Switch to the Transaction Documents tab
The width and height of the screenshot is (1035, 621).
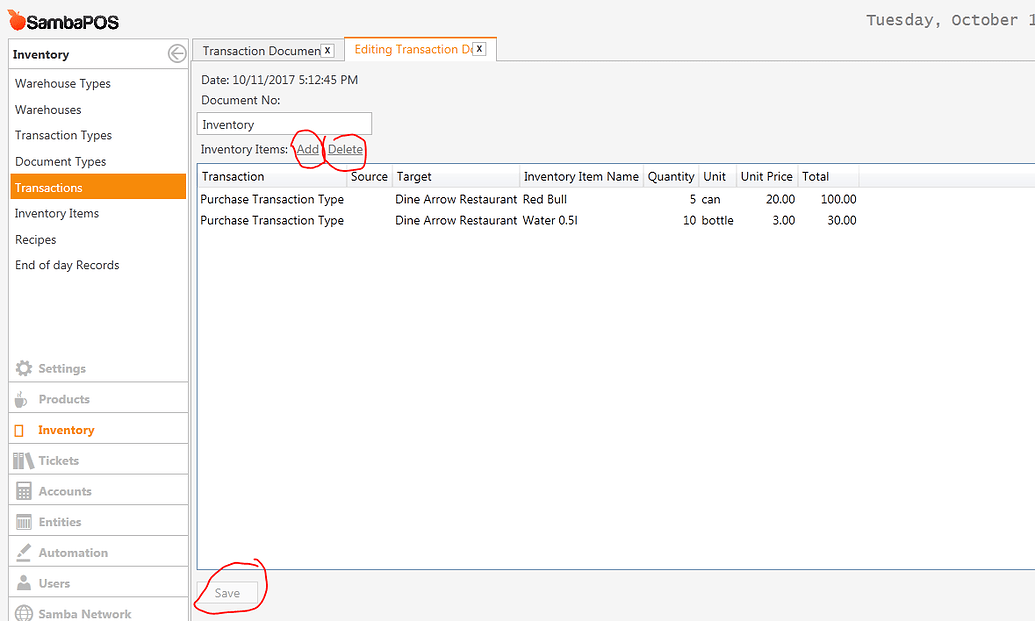point(260,50)
